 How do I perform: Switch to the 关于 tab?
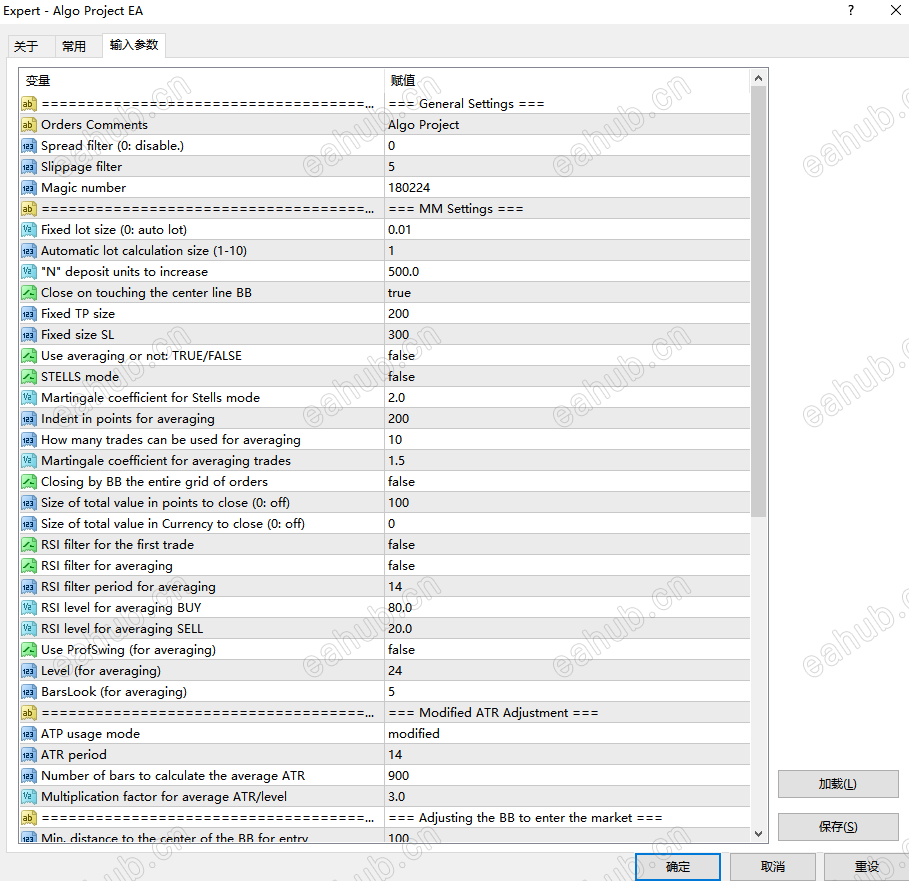[26, 46]
